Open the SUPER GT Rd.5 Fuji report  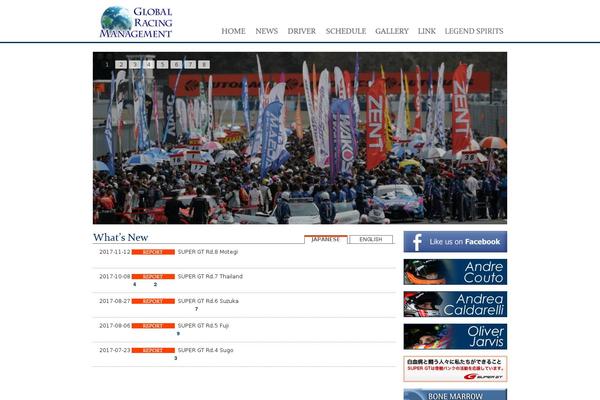[x=203, y=326]
